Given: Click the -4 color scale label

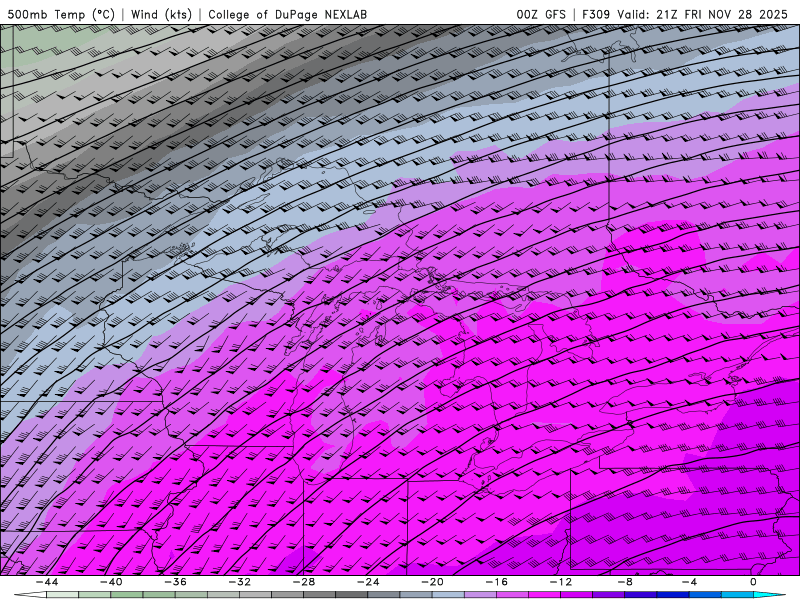Looking at the screenshot, I should [689, 582].
